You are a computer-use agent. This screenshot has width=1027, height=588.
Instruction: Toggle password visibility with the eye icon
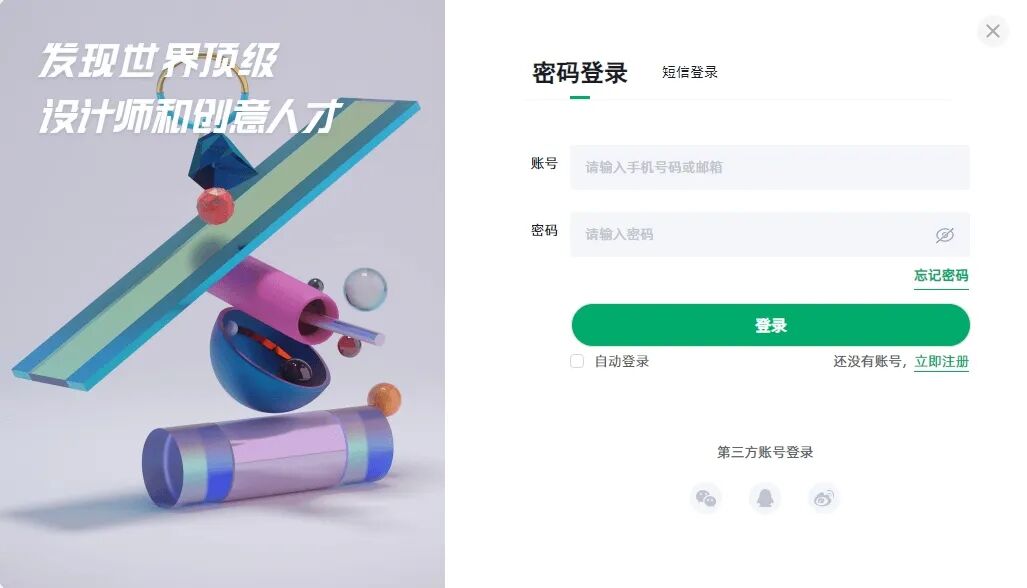(944, 234)
